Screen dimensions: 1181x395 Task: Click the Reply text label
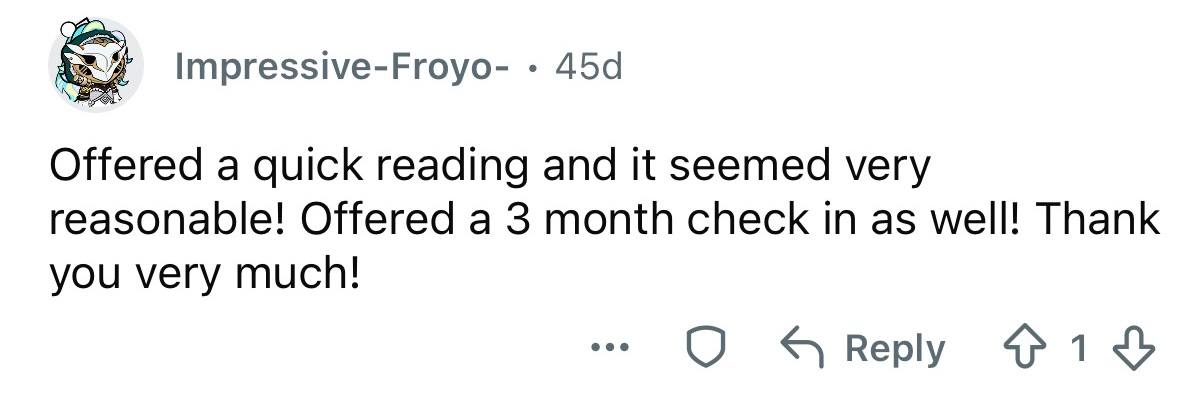(894, 349)
